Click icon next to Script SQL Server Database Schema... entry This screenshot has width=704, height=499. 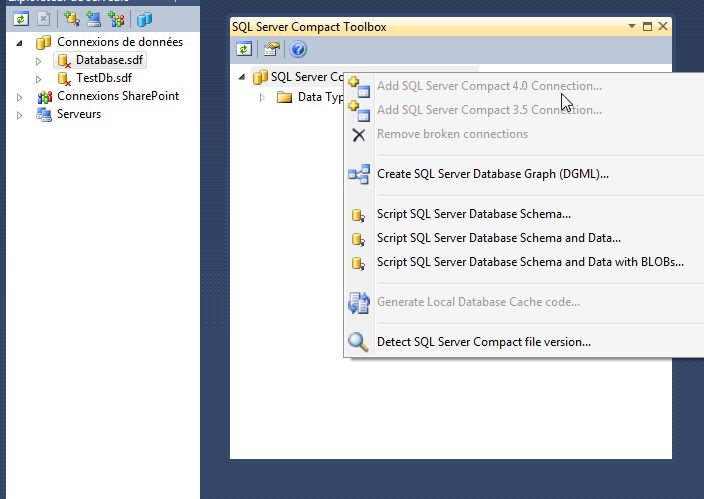(358, 215)
